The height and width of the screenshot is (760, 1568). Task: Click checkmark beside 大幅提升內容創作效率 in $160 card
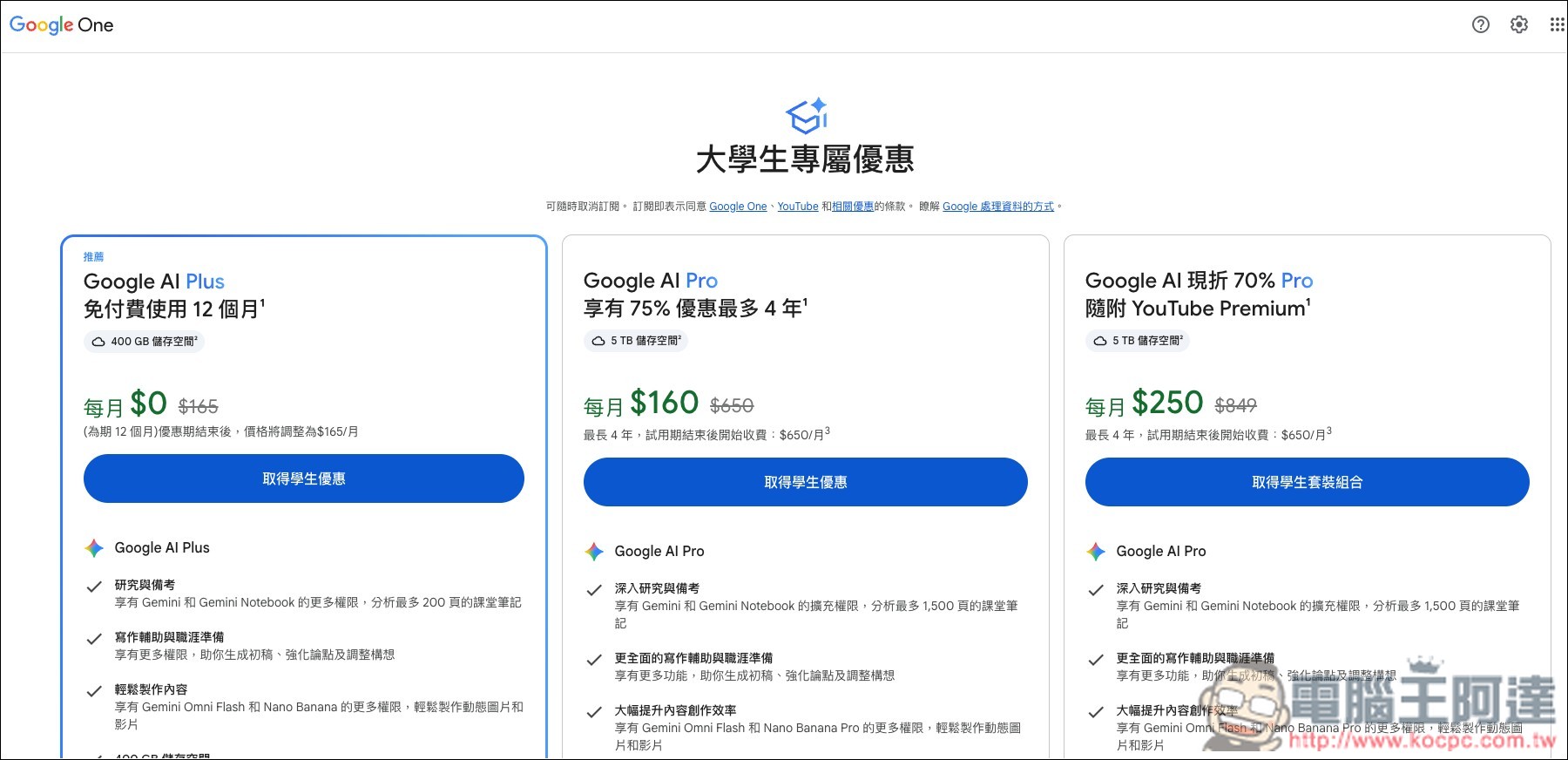tap(594, 712)
